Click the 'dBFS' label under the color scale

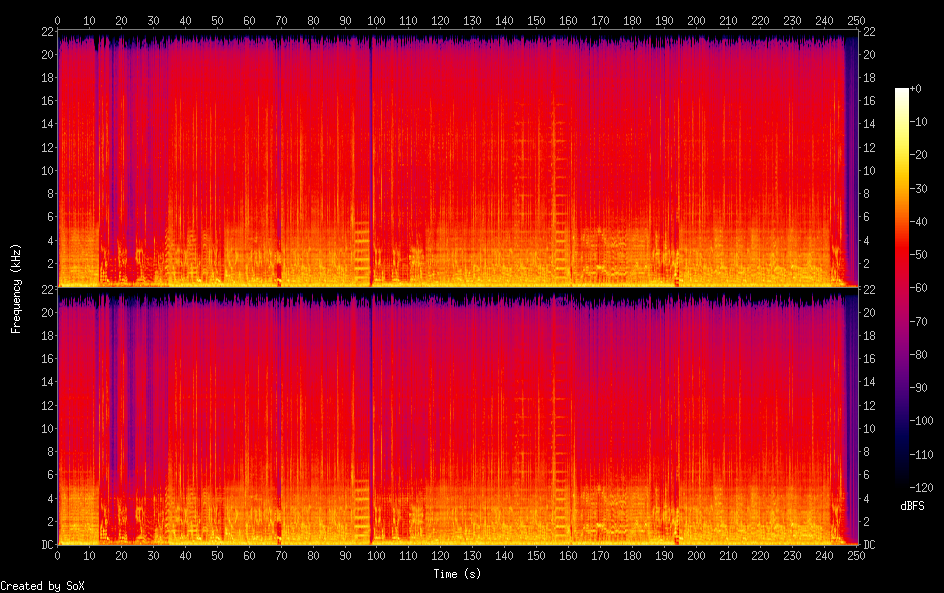912,506
